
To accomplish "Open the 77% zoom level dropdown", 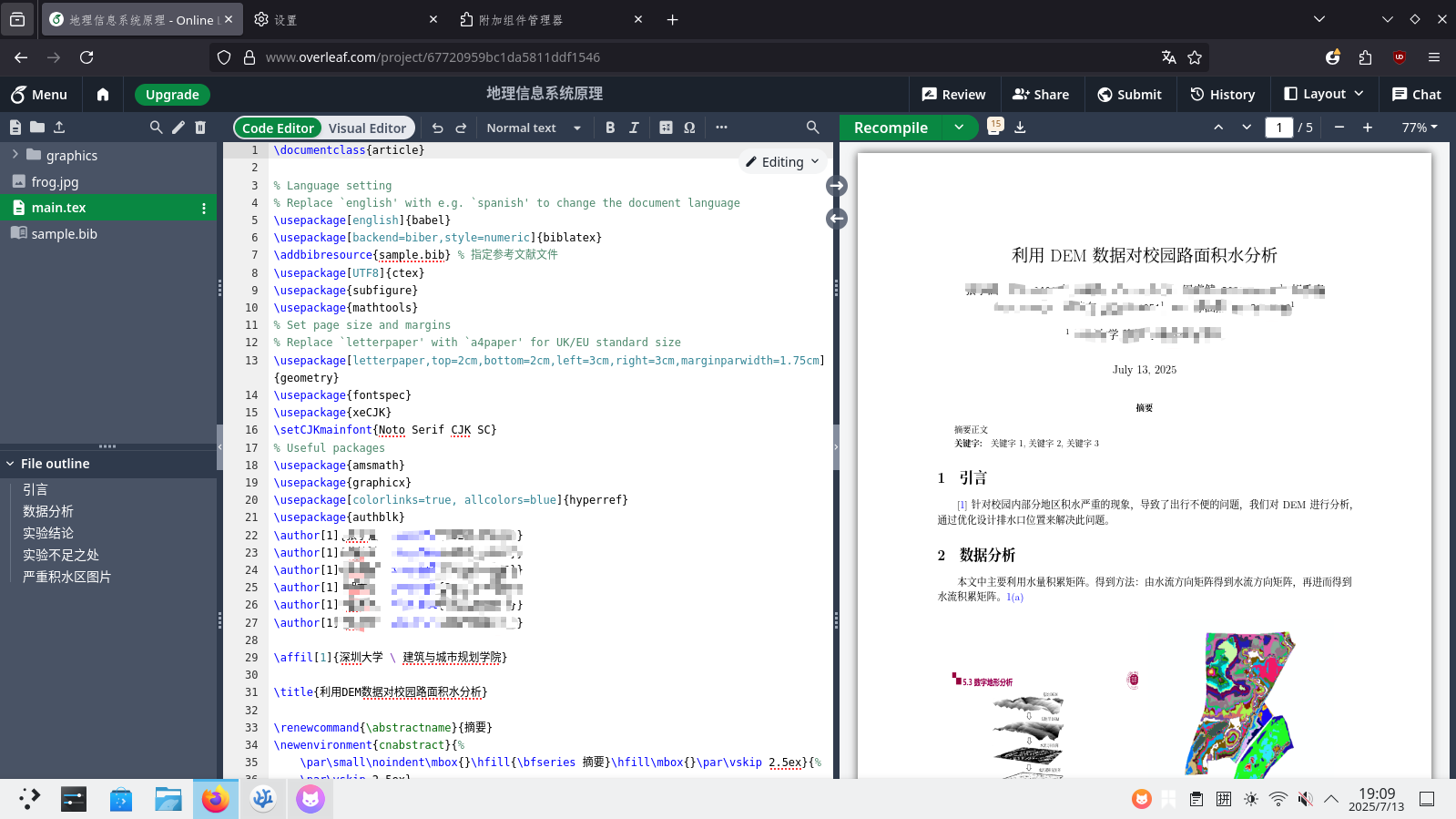I will [x=1419, y=128].
